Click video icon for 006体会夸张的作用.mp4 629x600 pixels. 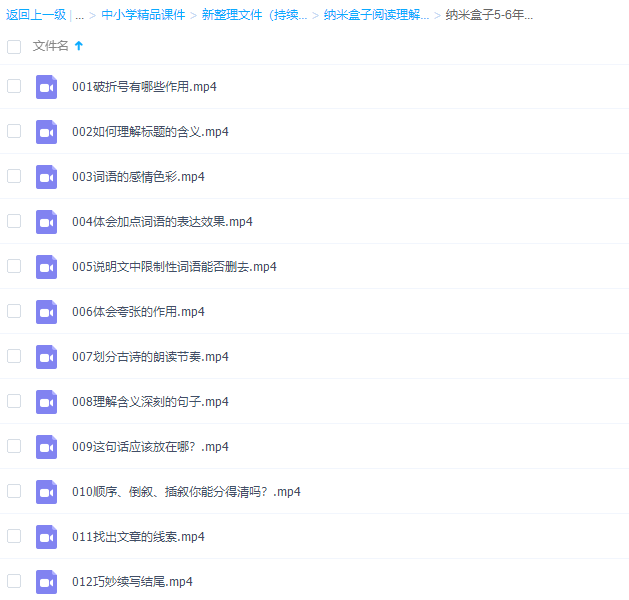point(46,312)
